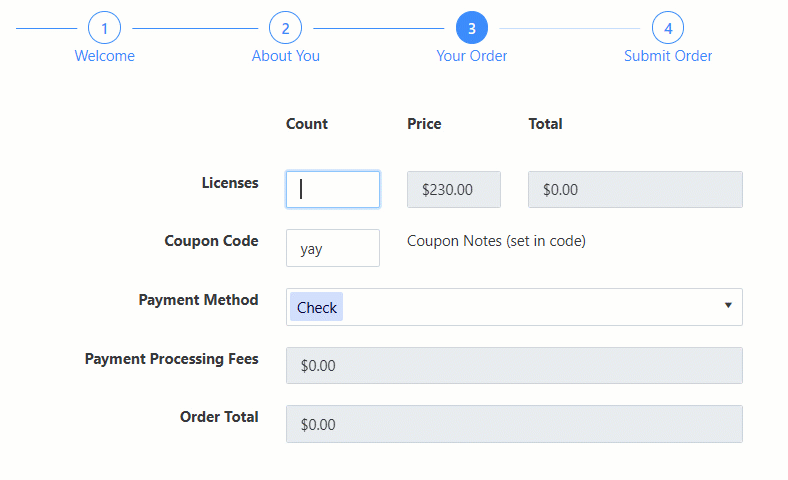Image resolution: width=788 pixels, height=480 pixels.
Task: Focus the Licenses count input field
Action: [x=332, y=189]
